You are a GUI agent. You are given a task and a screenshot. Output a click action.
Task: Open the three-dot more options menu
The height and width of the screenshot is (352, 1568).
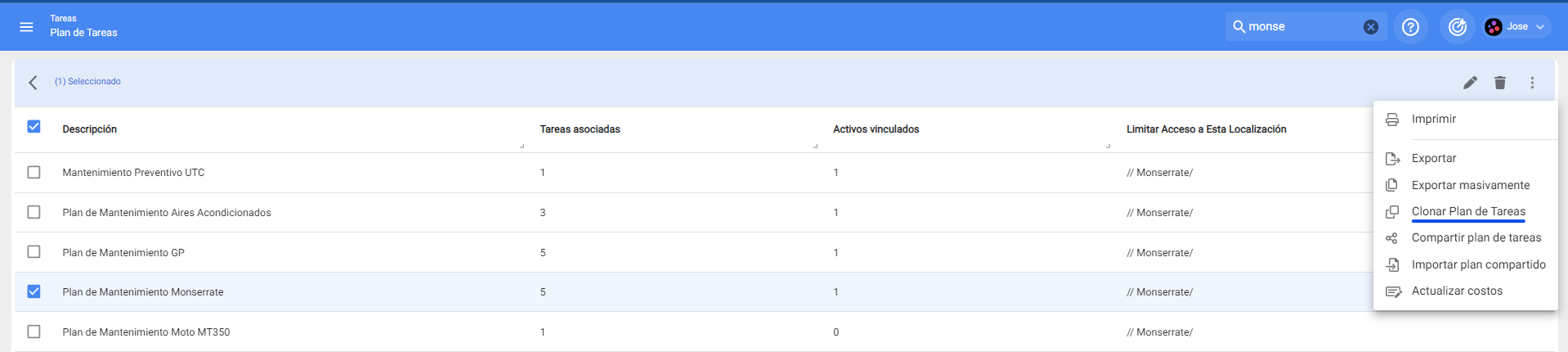click(1531, 83)
